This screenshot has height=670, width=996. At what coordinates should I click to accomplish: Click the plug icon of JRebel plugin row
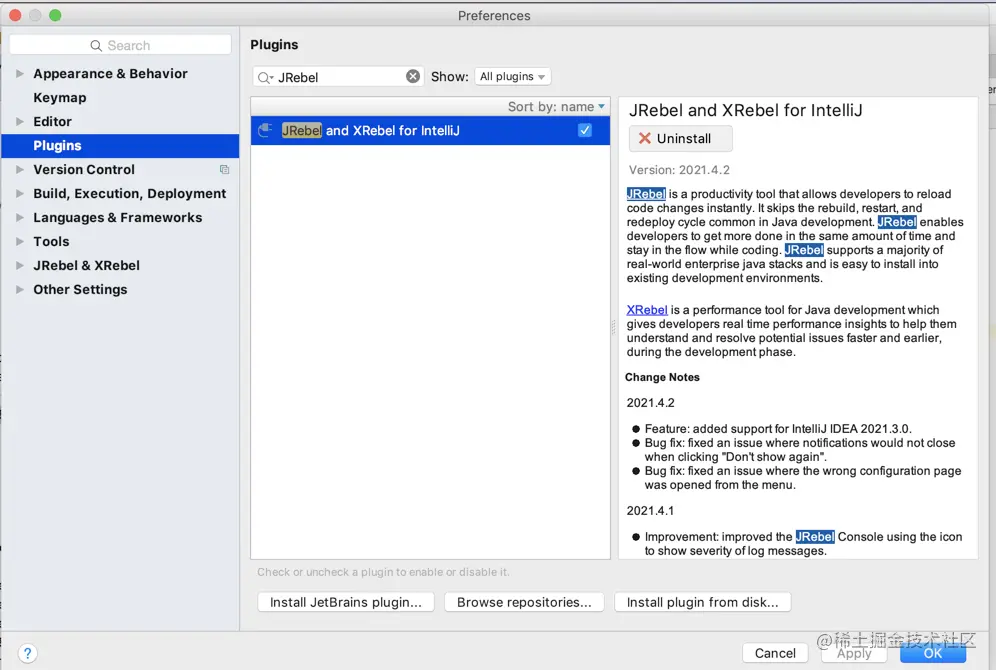[266, 130]
